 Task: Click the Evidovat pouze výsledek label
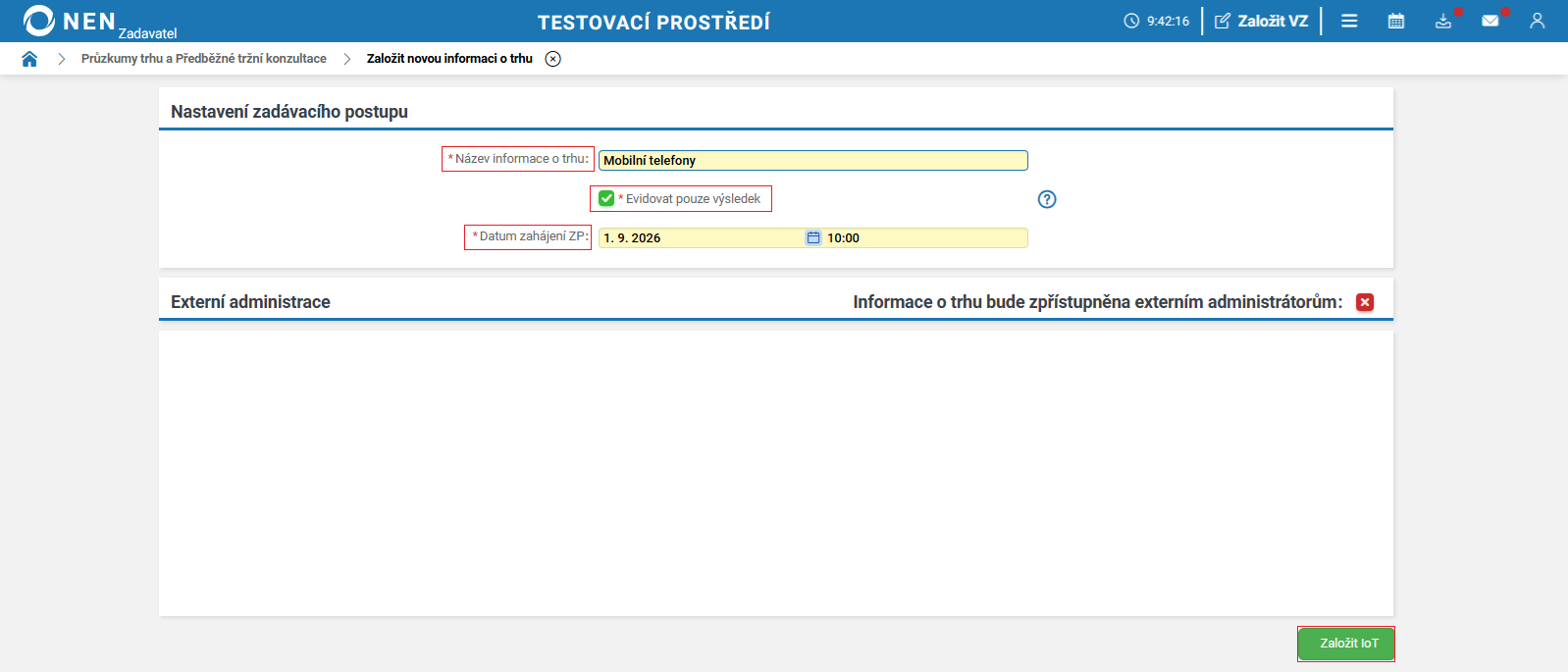(693, 199)
